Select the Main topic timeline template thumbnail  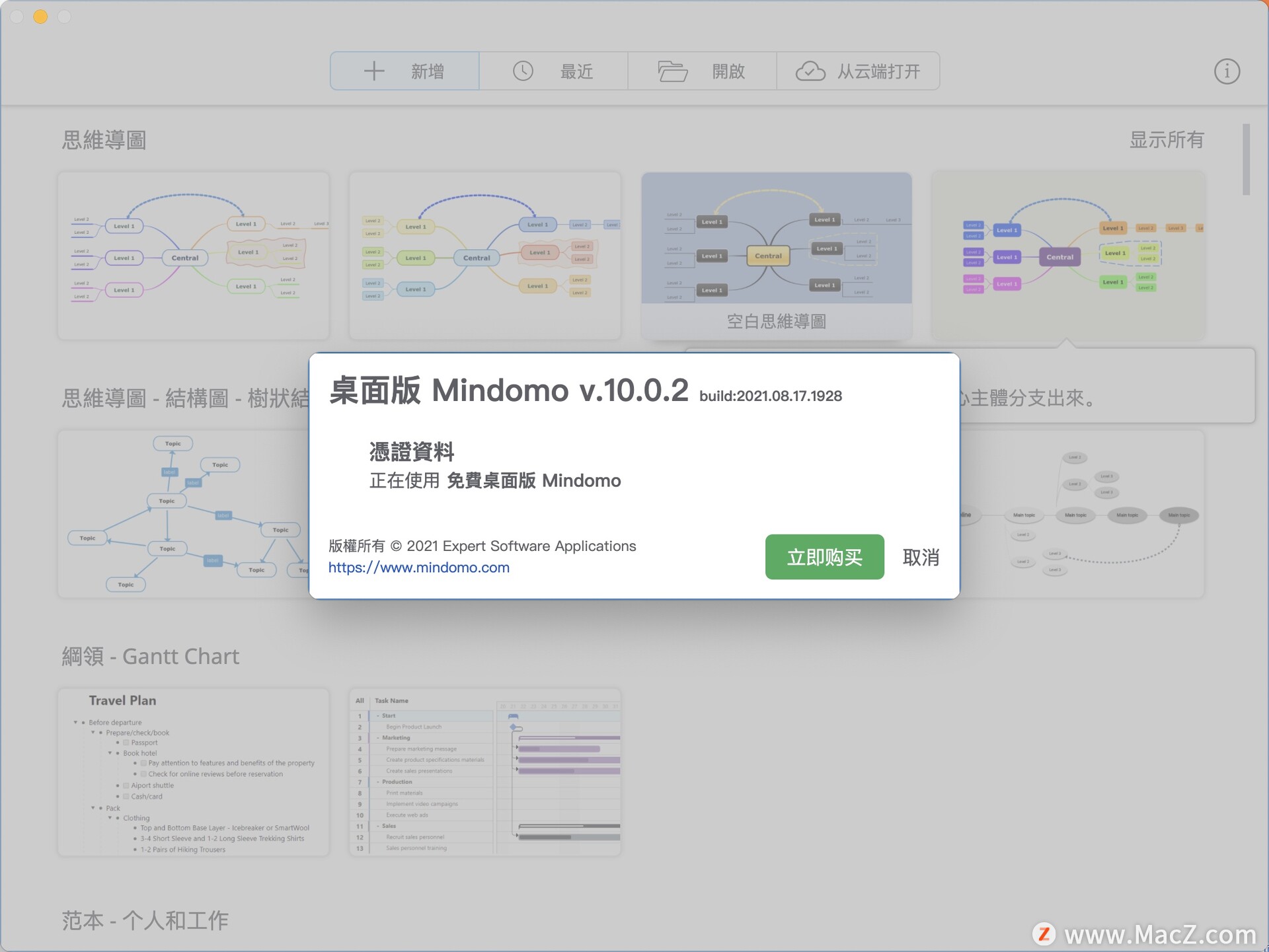pyautogui.click(x=1081, y=514)
